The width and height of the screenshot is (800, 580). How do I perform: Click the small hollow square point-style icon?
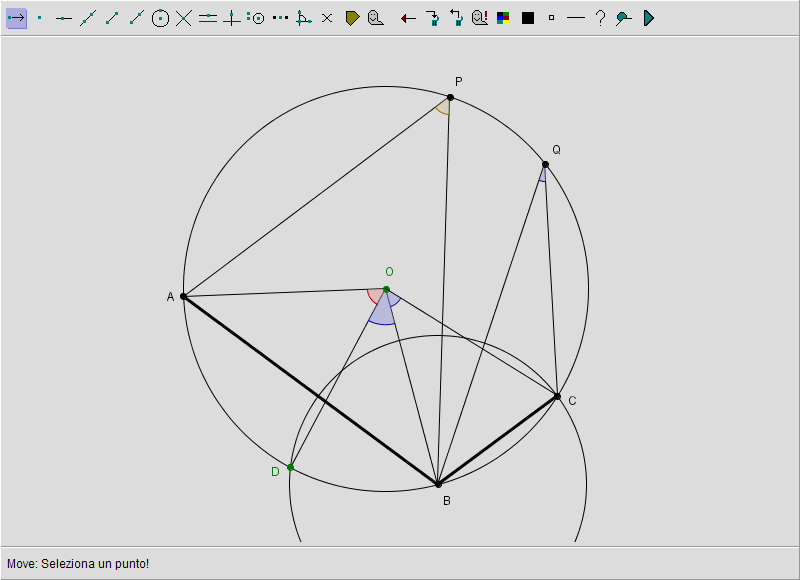click(551, 18)
